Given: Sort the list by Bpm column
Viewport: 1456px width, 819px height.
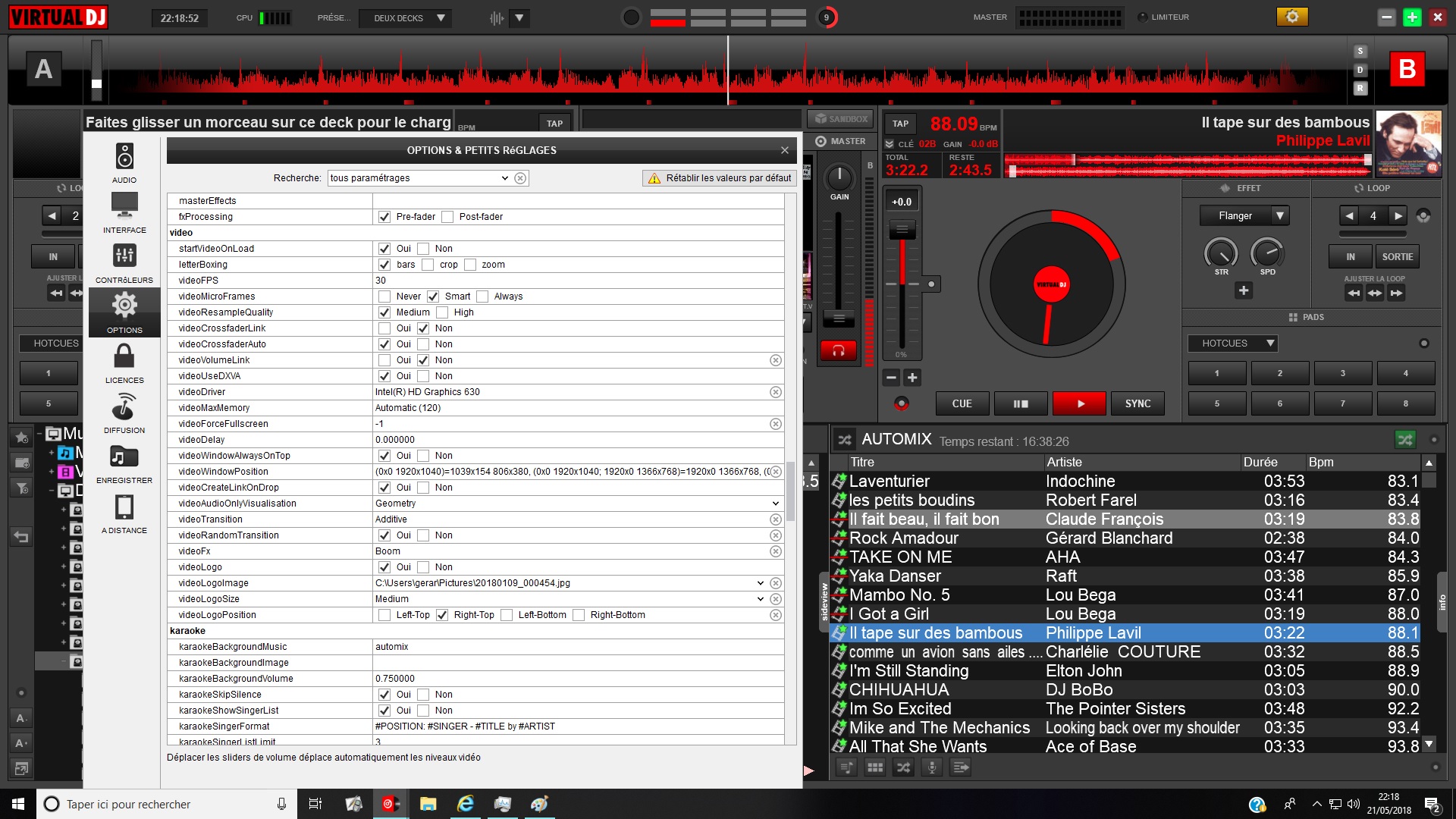Looking at the screenshot, I should click(1362, 462).
